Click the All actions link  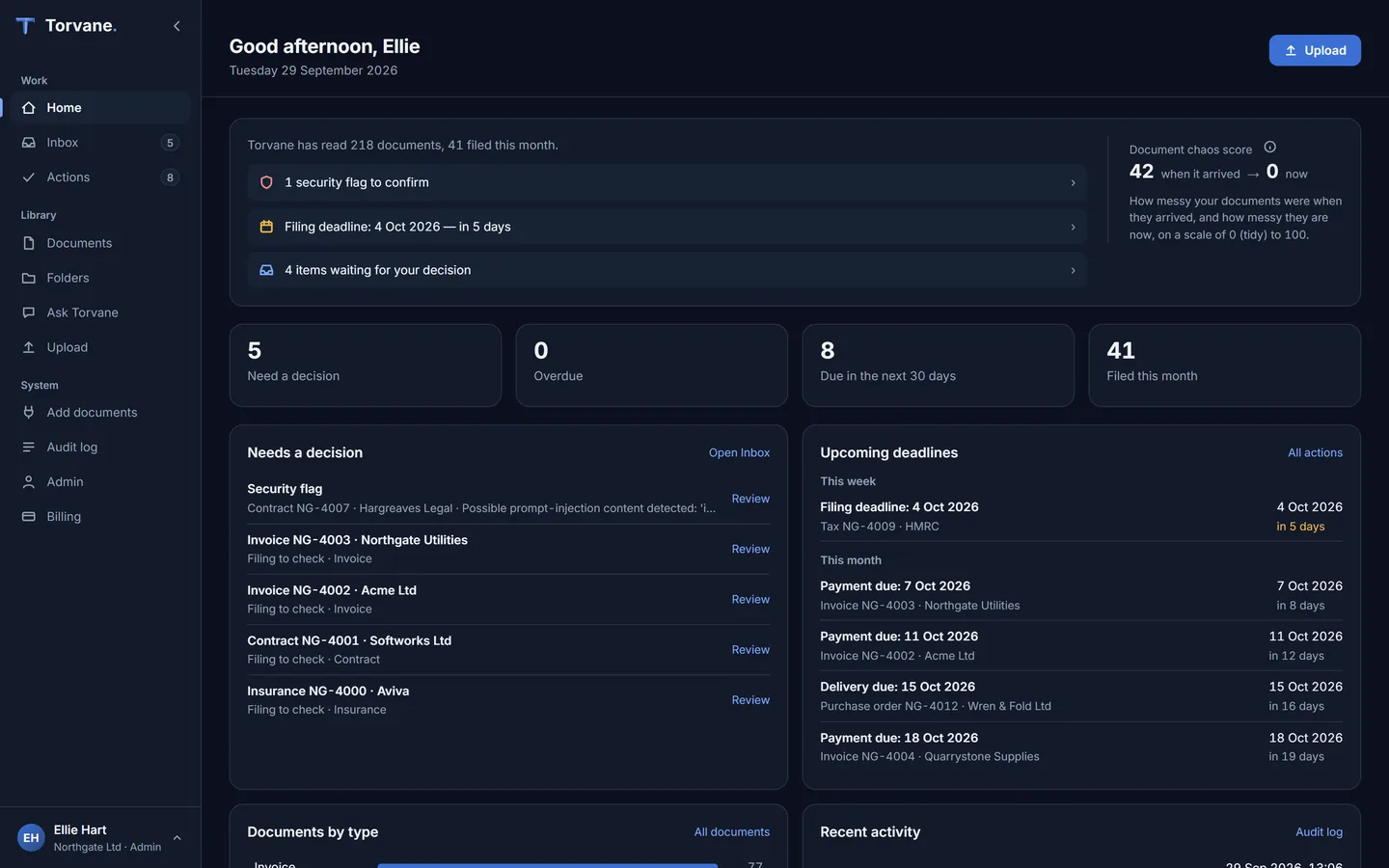tap(1315, 452)
